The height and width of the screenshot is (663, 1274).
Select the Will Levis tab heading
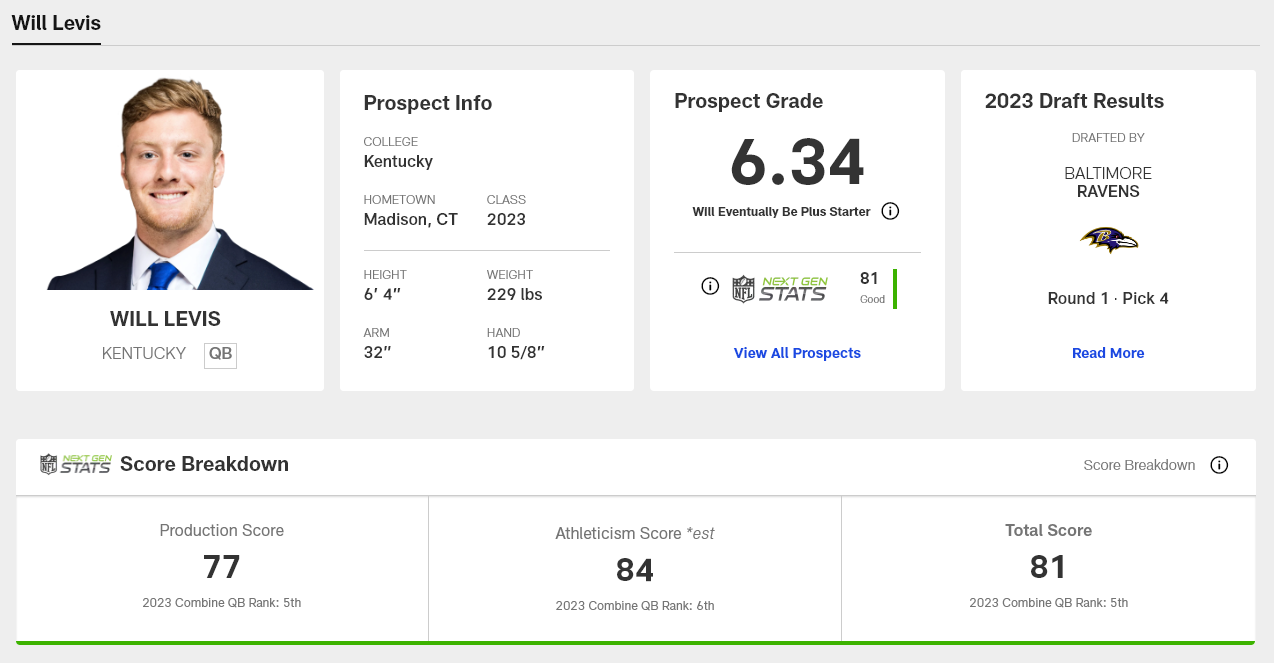click(x=56, y=23)
